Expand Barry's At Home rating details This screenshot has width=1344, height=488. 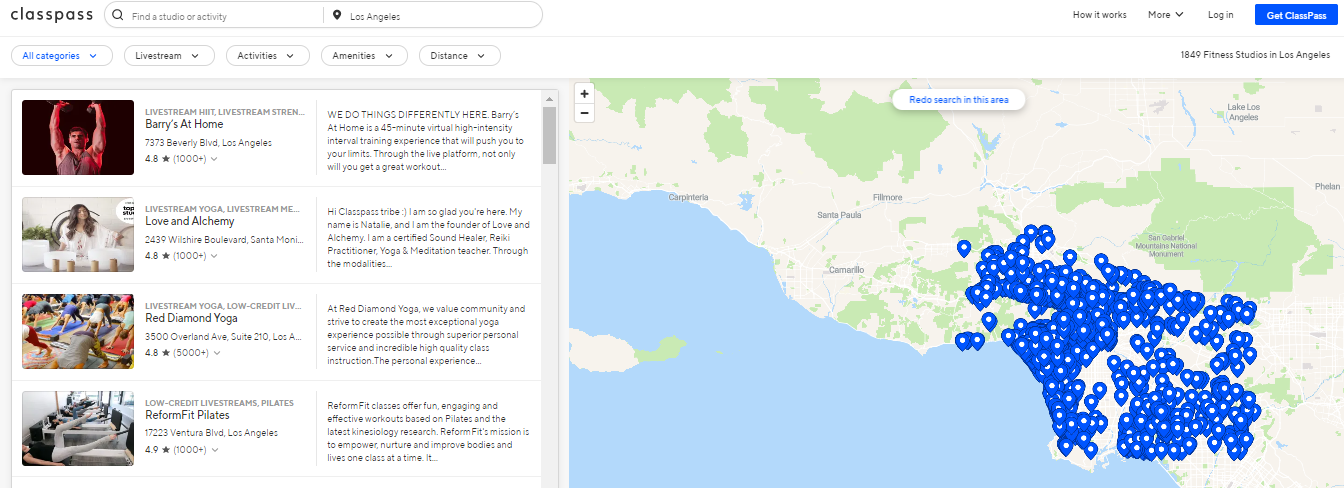214,159
